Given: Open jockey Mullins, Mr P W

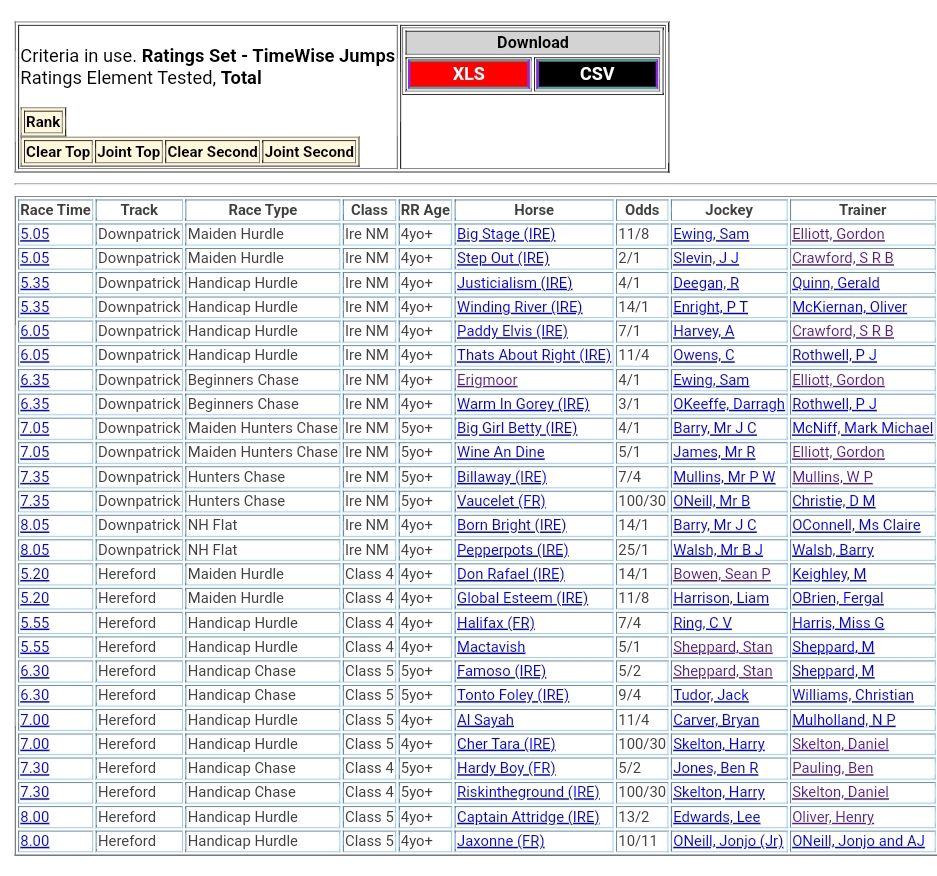Looking at the screenshot, I should [723, 477].
